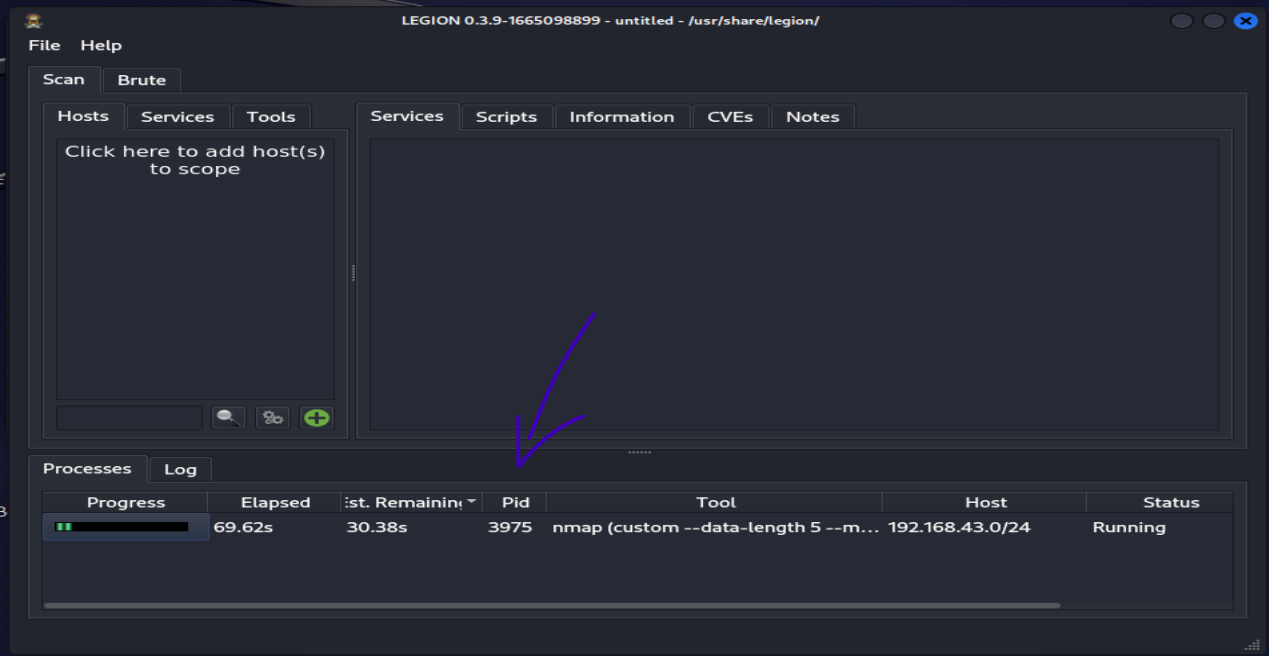The image size is (1269, 656).
Task: Click the horizontal splitter handle above Processes
Action: (x=639, y=452)
